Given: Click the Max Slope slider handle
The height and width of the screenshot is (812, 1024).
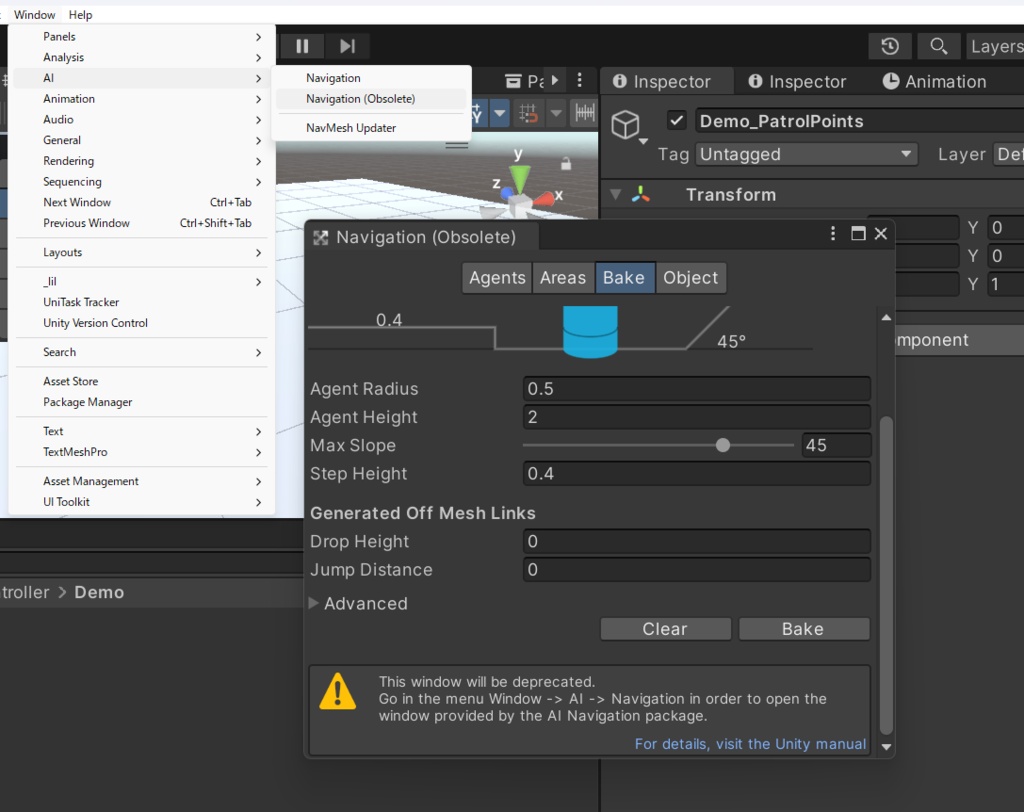Looking at the screenshot, I should pyautogui.click(x=722, y=446).
